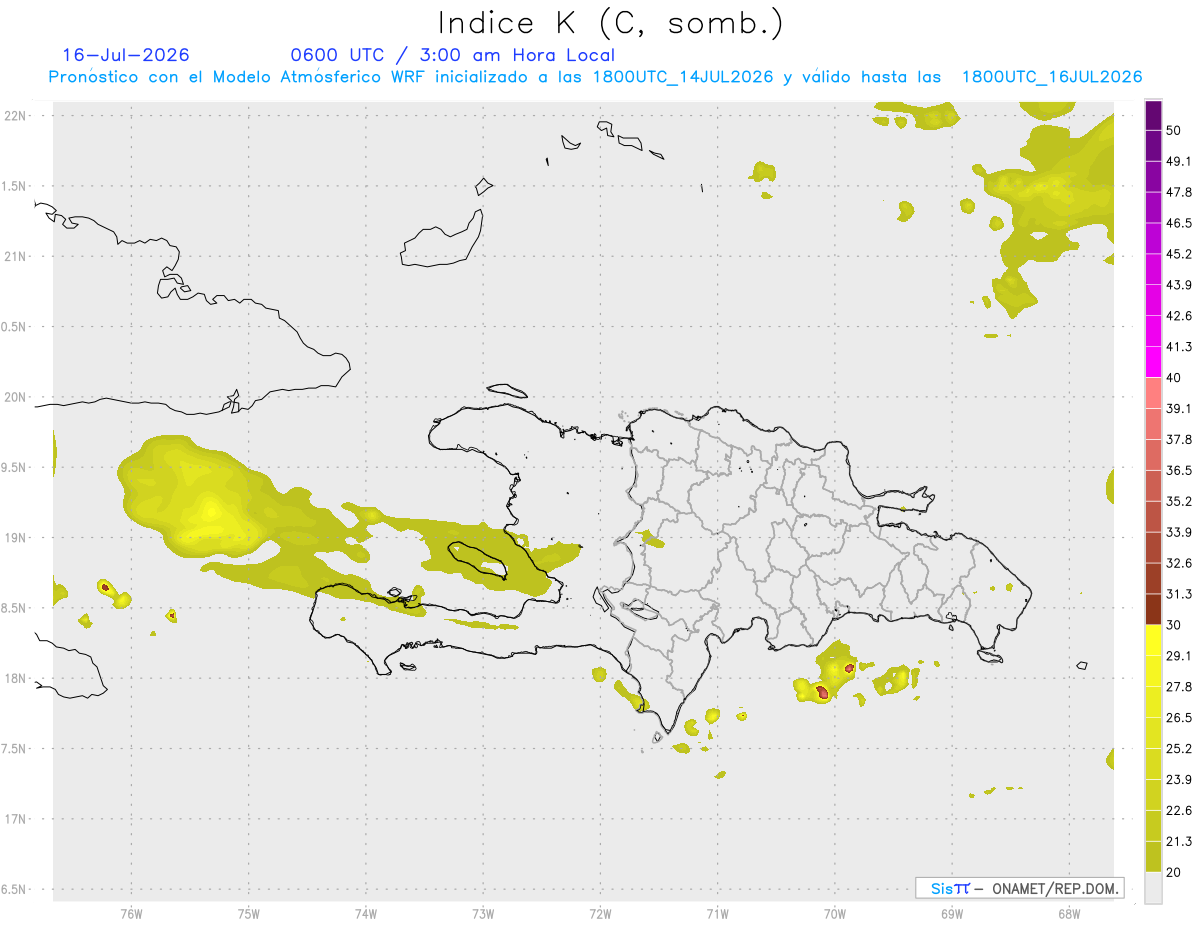Select the bright yellow swatch between 29.1 and 30
This screenshot has width=1200, height=927.
click(x=1153, y=641)
